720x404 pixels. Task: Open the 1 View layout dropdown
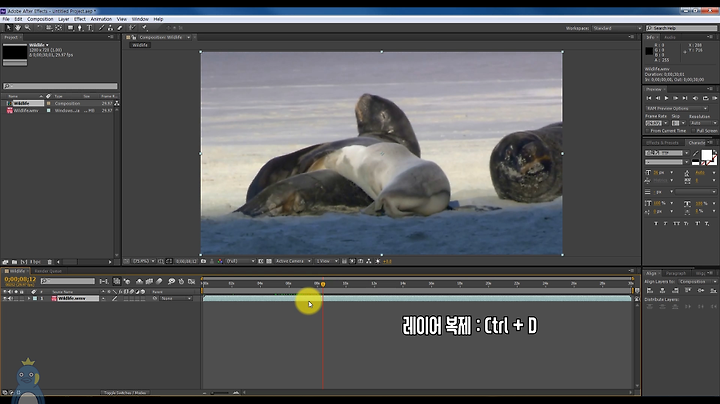[326, 261]
